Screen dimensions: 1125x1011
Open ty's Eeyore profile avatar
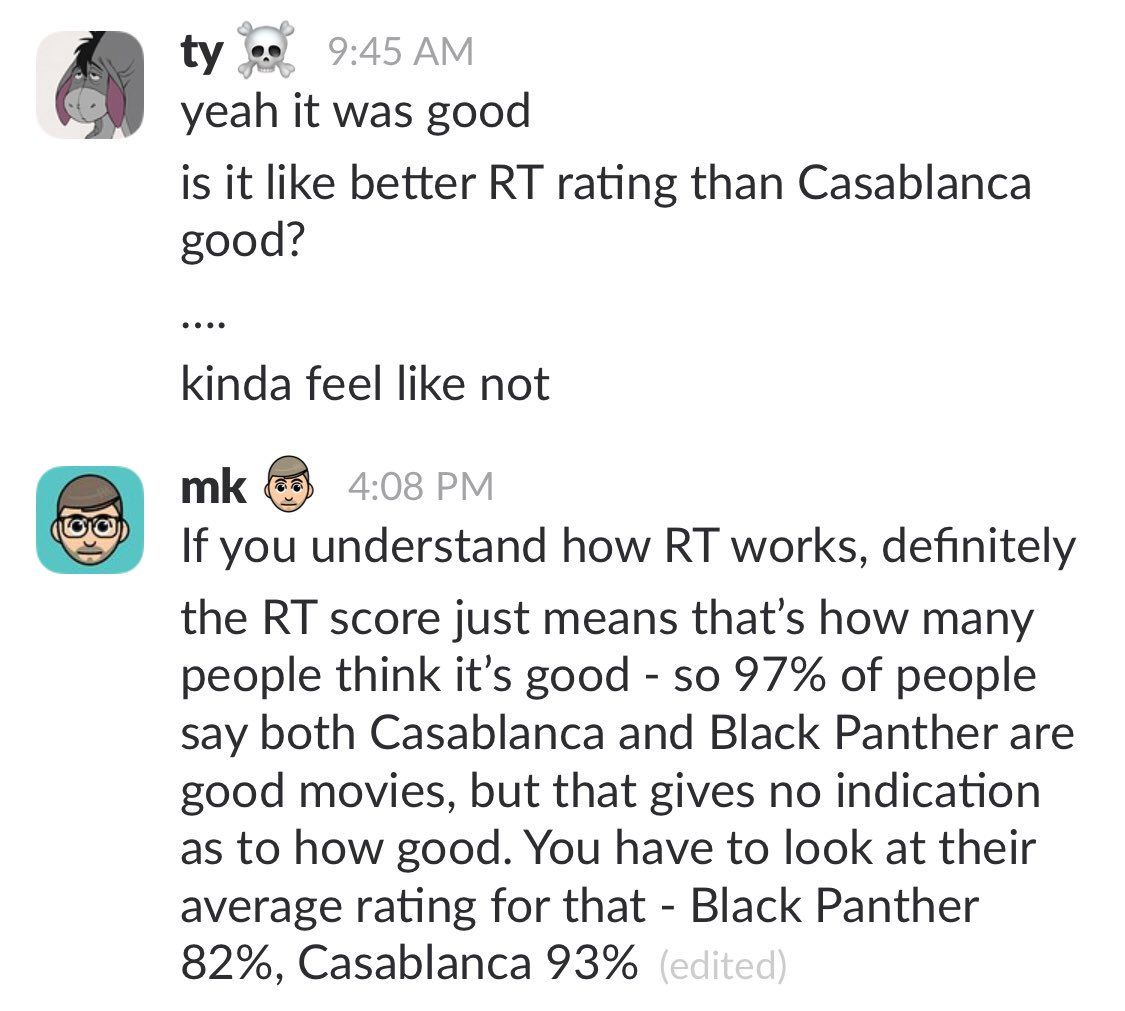(x=90, y=85)
